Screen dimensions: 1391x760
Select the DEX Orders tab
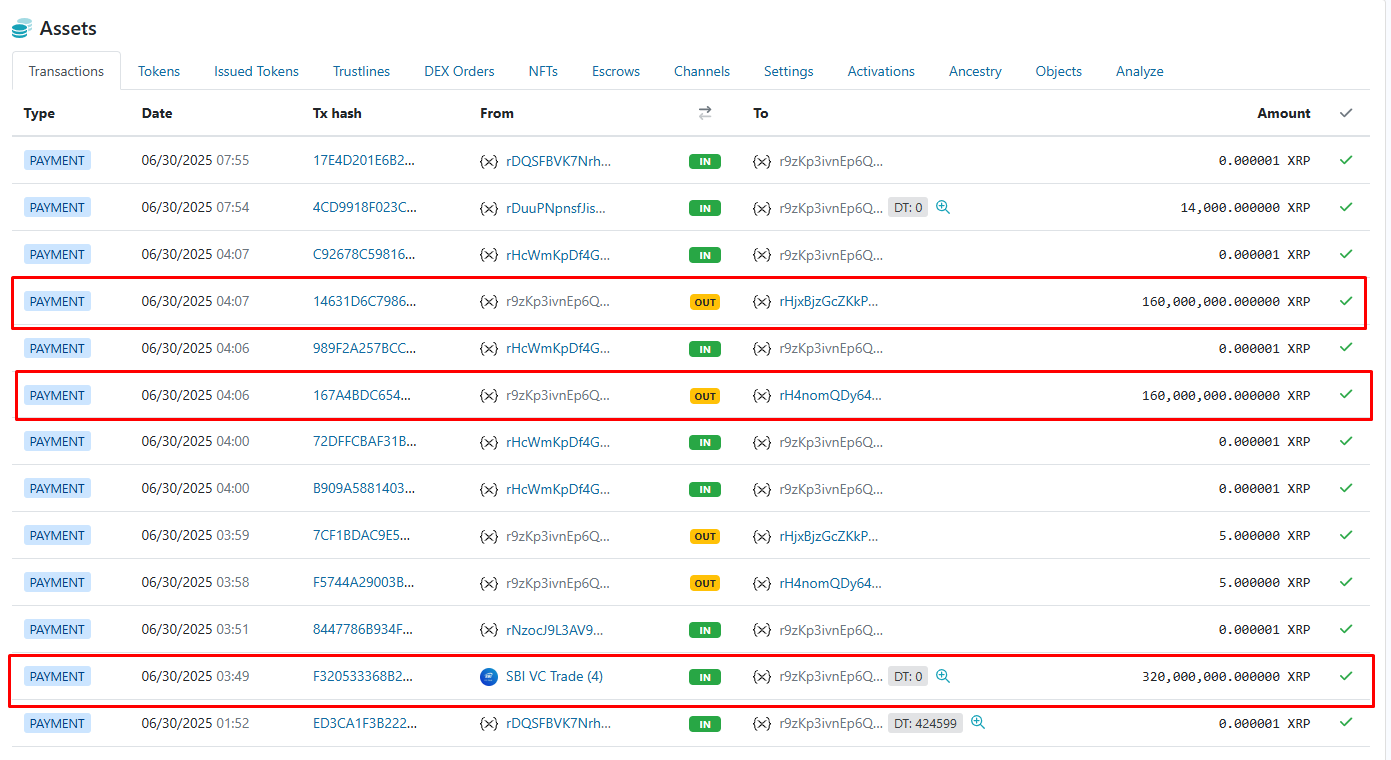459,71
